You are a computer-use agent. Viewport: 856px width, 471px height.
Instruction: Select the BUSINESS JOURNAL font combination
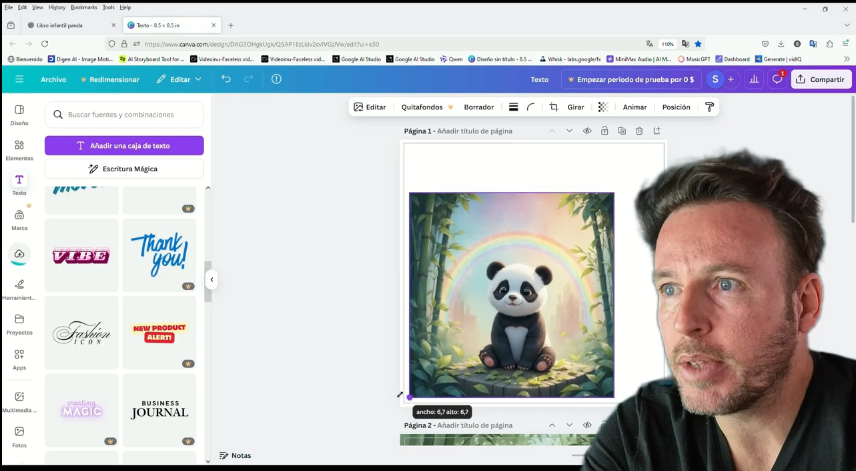click(x=159, y=410)
